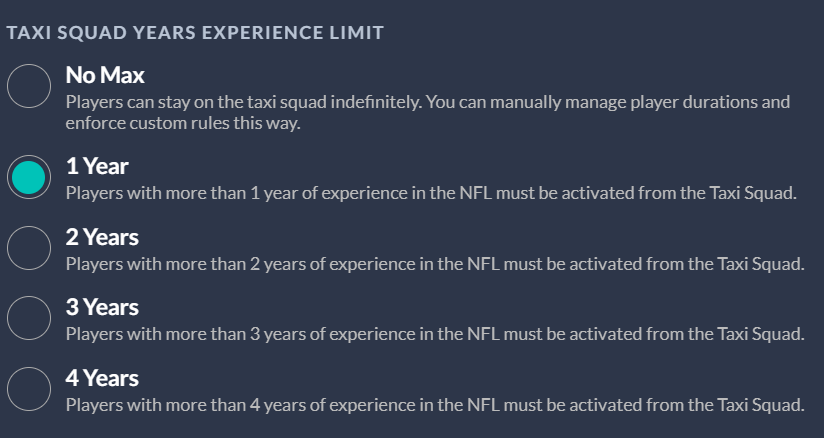Click the description mentioning more than 4 years
The width and height of the screenshot is (824, 438).
click(x=435, y=405)
